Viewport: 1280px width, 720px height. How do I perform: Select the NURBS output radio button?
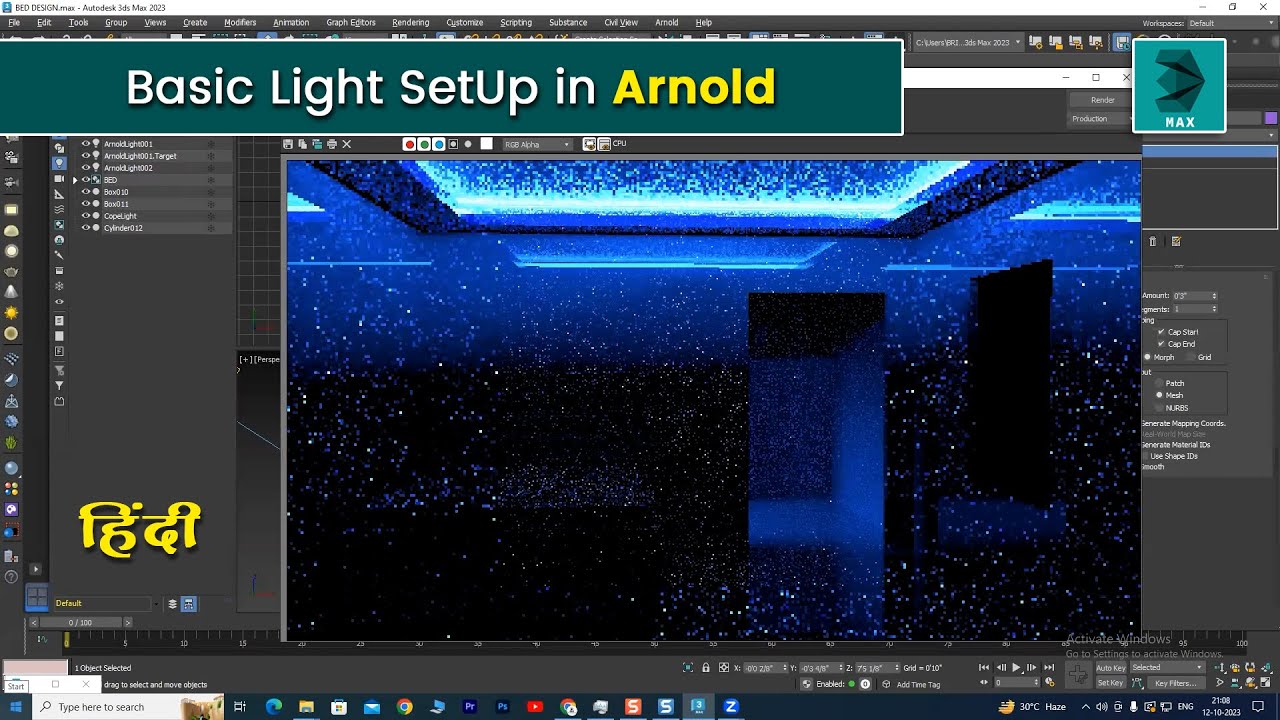[1159, 408]
